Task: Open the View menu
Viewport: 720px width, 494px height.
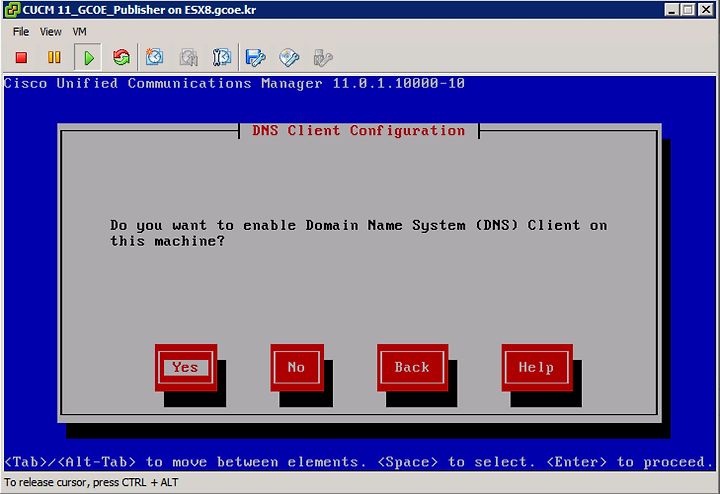Action: point(51,32)
